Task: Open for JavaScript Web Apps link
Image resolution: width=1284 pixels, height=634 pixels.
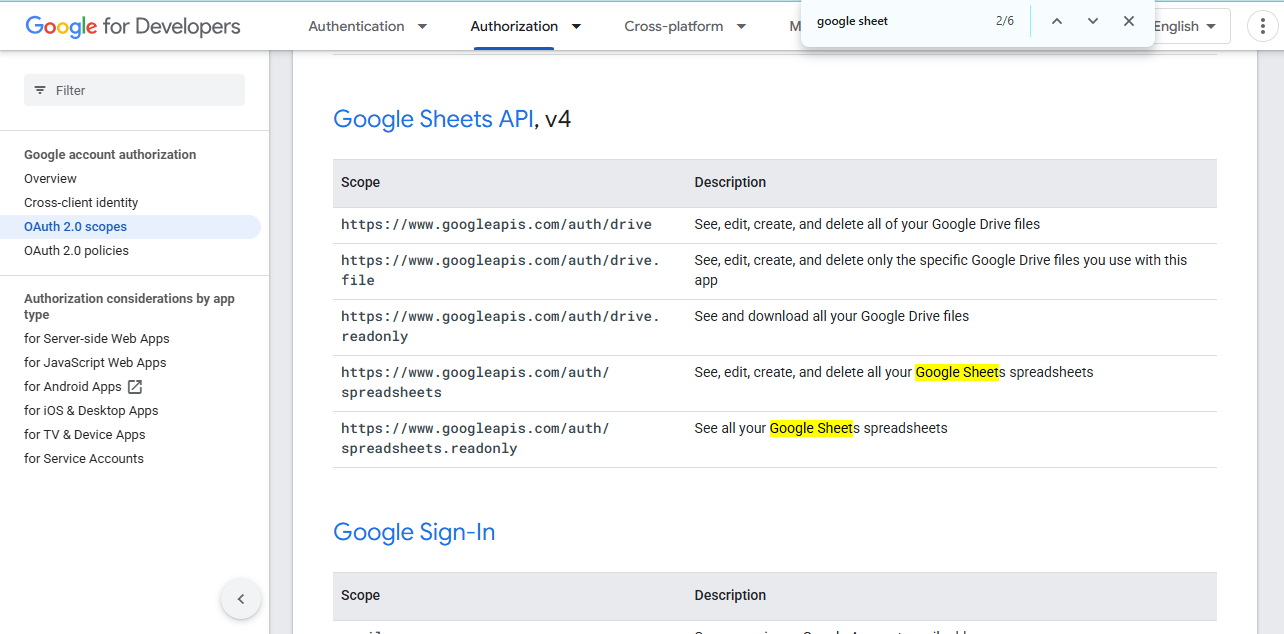Action: pyautogui.click(x=95, y=363)
